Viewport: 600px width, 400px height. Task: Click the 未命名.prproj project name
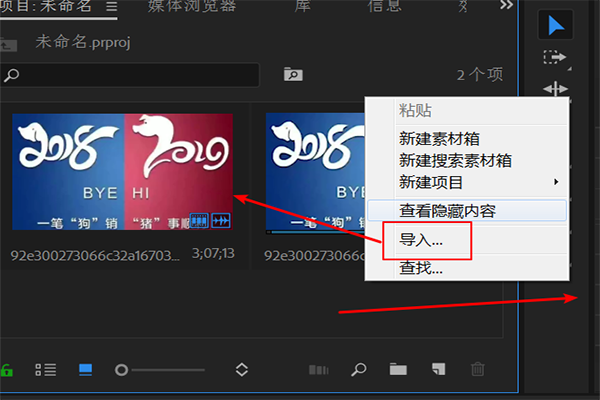pos(83,42)
